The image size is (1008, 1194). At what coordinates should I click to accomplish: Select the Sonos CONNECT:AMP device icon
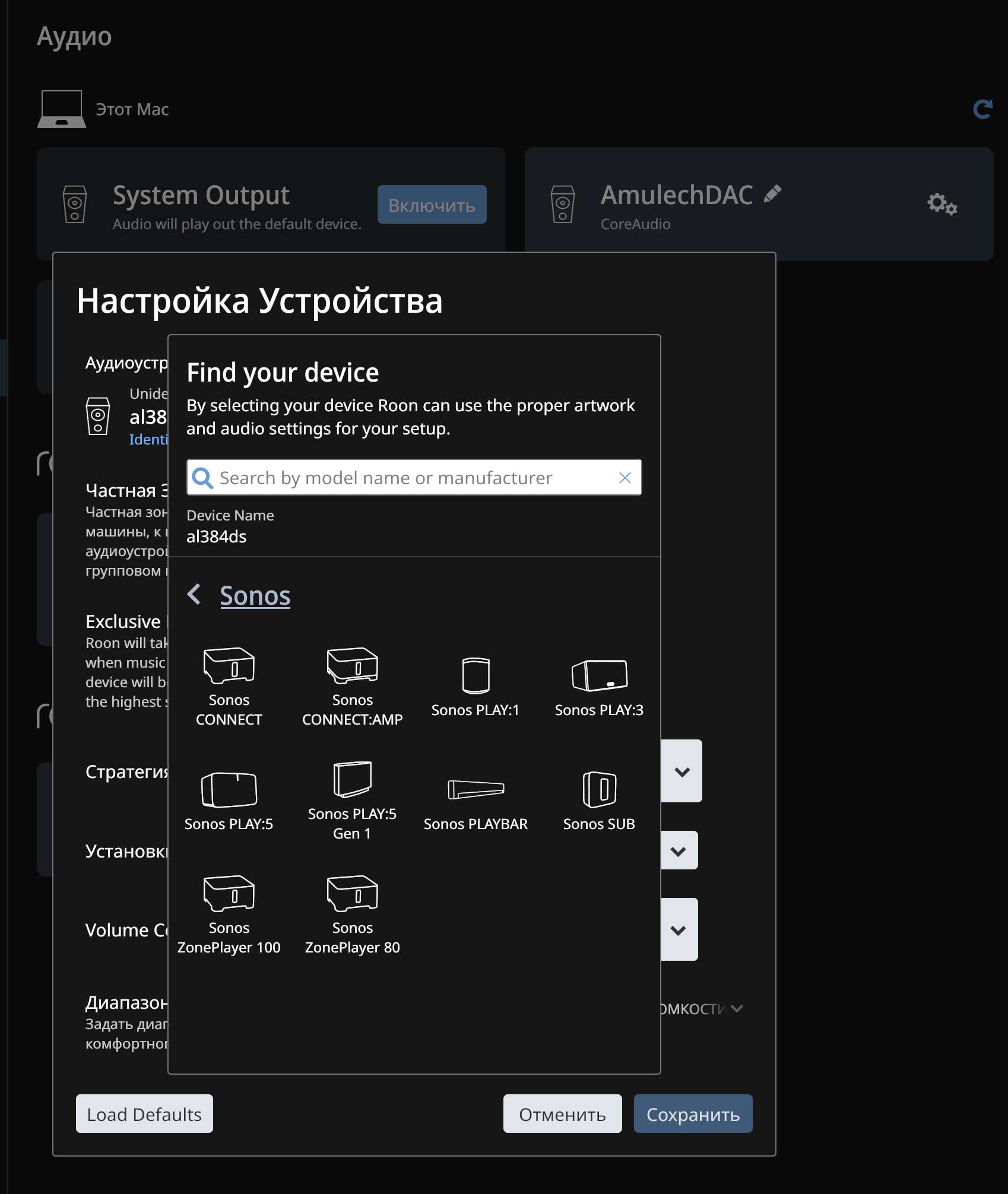coord(352,666)
